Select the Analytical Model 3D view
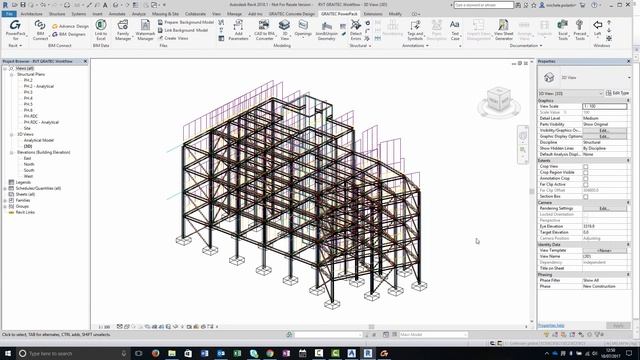The height and width of the screenshot is (360, 640). [x=39, y=140]
